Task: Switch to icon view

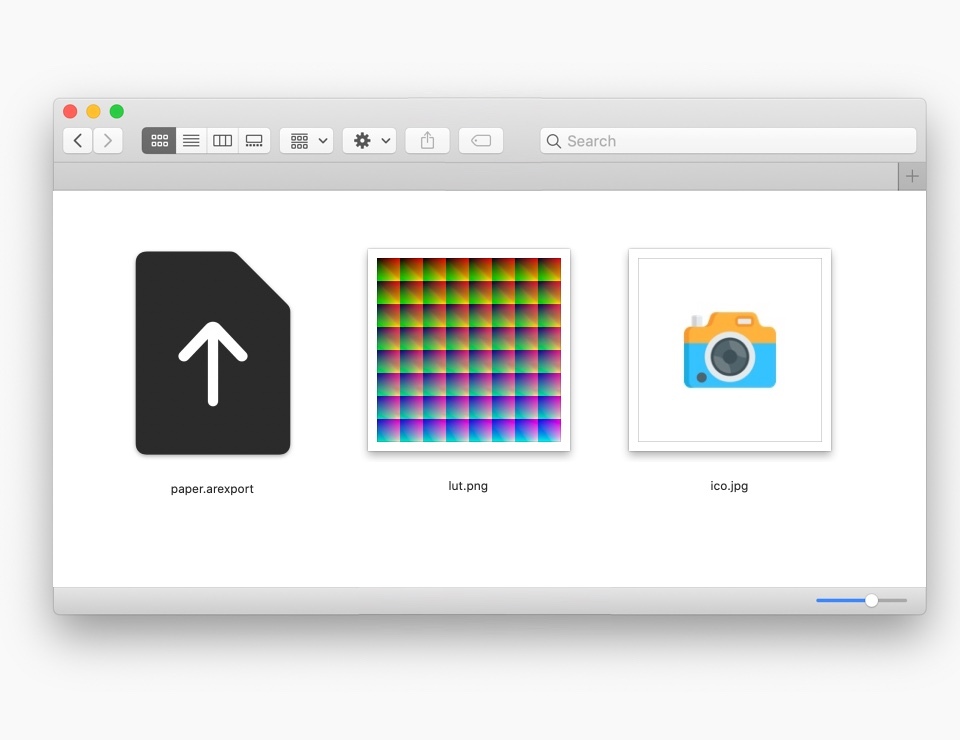Action: pyautogui.click(x=159, y=141)
